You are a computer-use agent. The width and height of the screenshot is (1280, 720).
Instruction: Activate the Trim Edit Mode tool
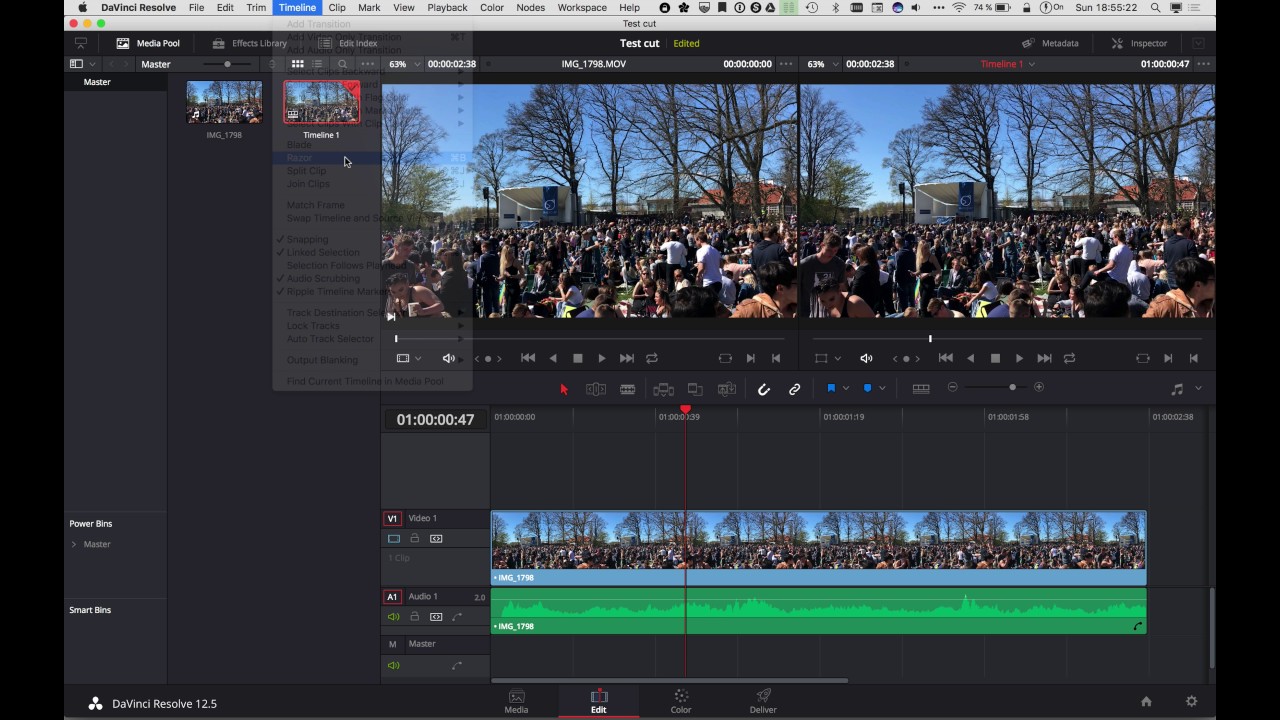point(596,389)
